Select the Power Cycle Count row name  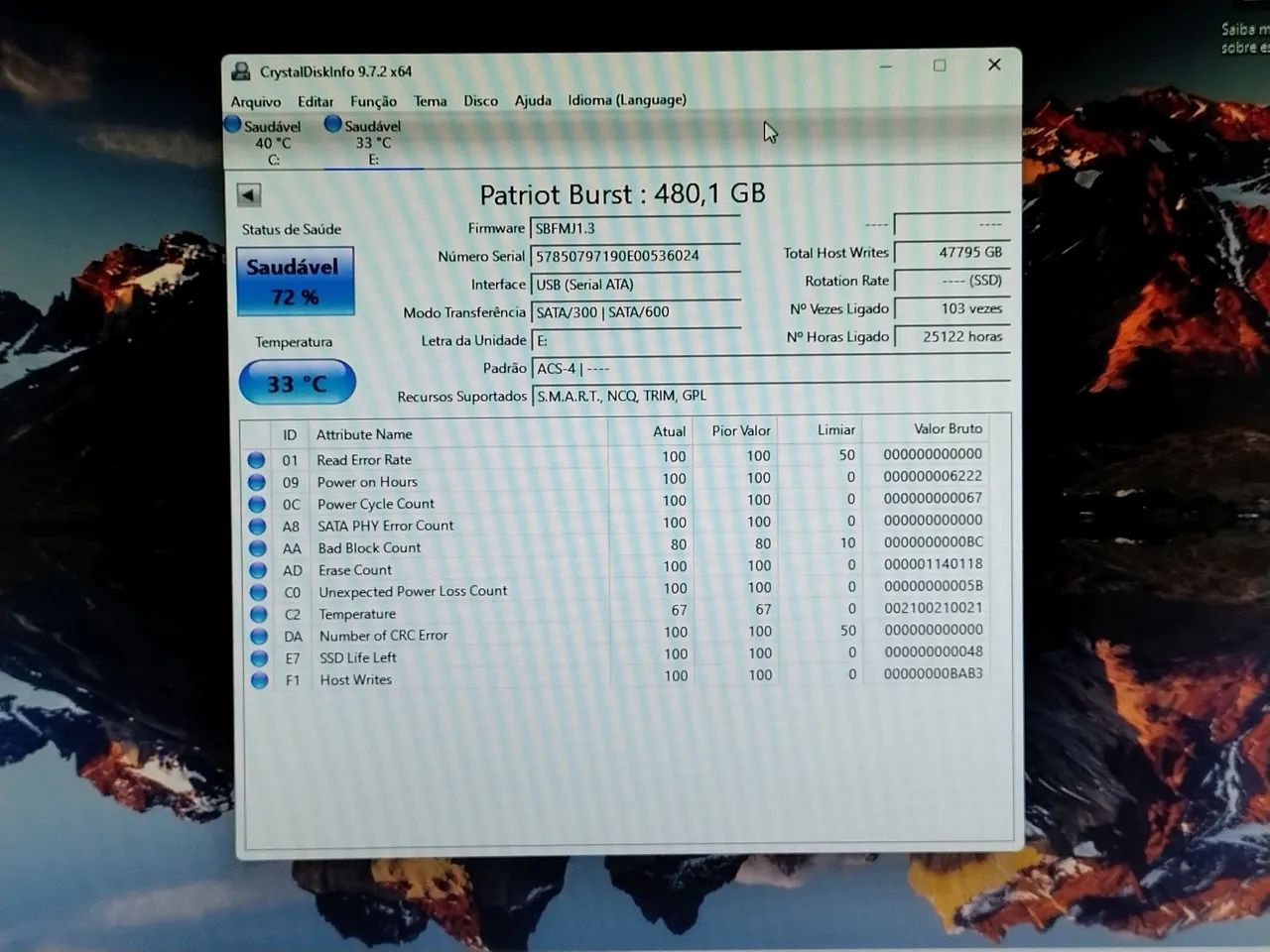(376, 504)
